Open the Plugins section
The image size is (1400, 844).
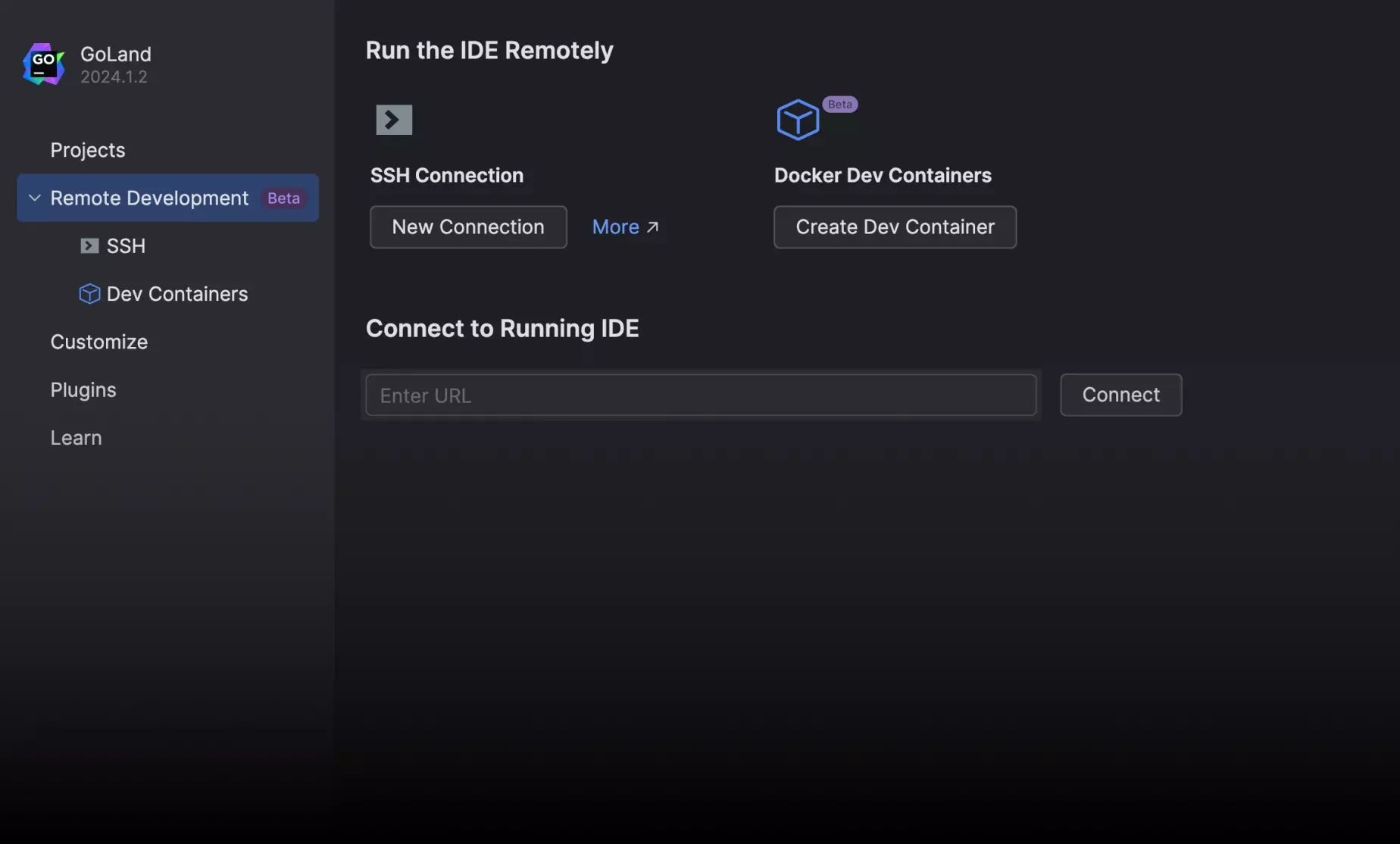coord(83,389)
